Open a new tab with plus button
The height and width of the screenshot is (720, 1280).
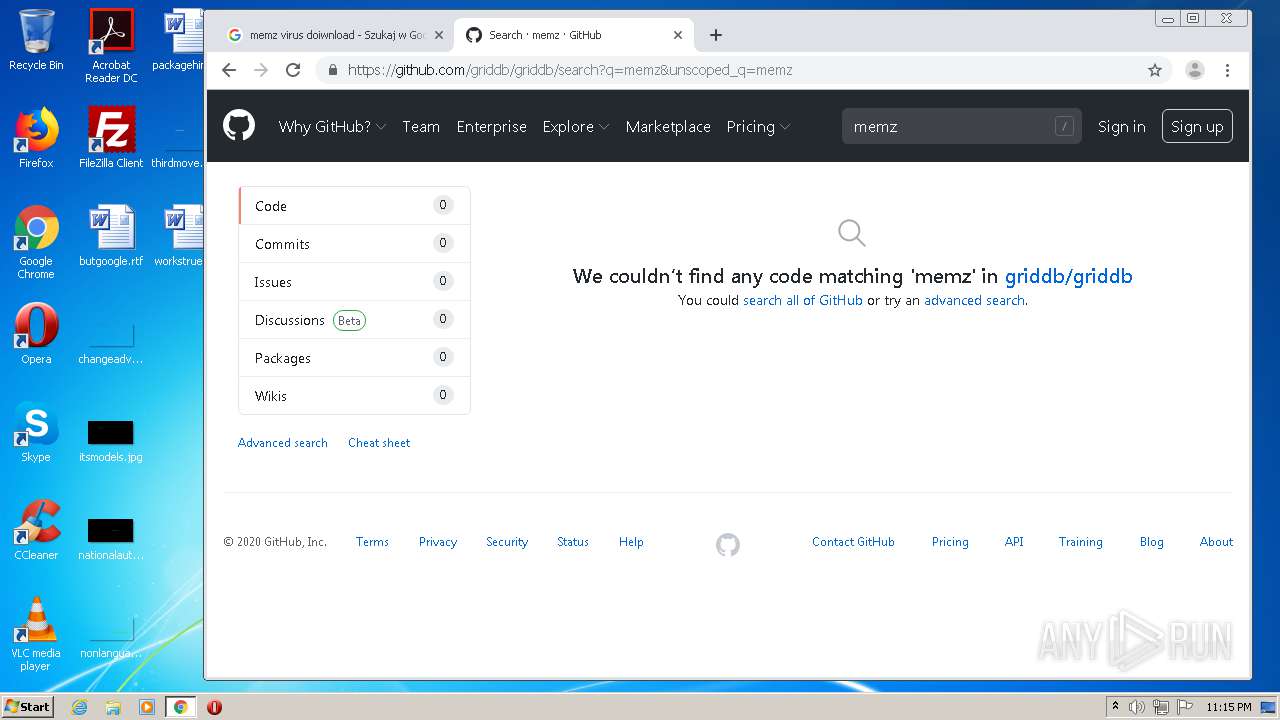click(x=716, y=35)
